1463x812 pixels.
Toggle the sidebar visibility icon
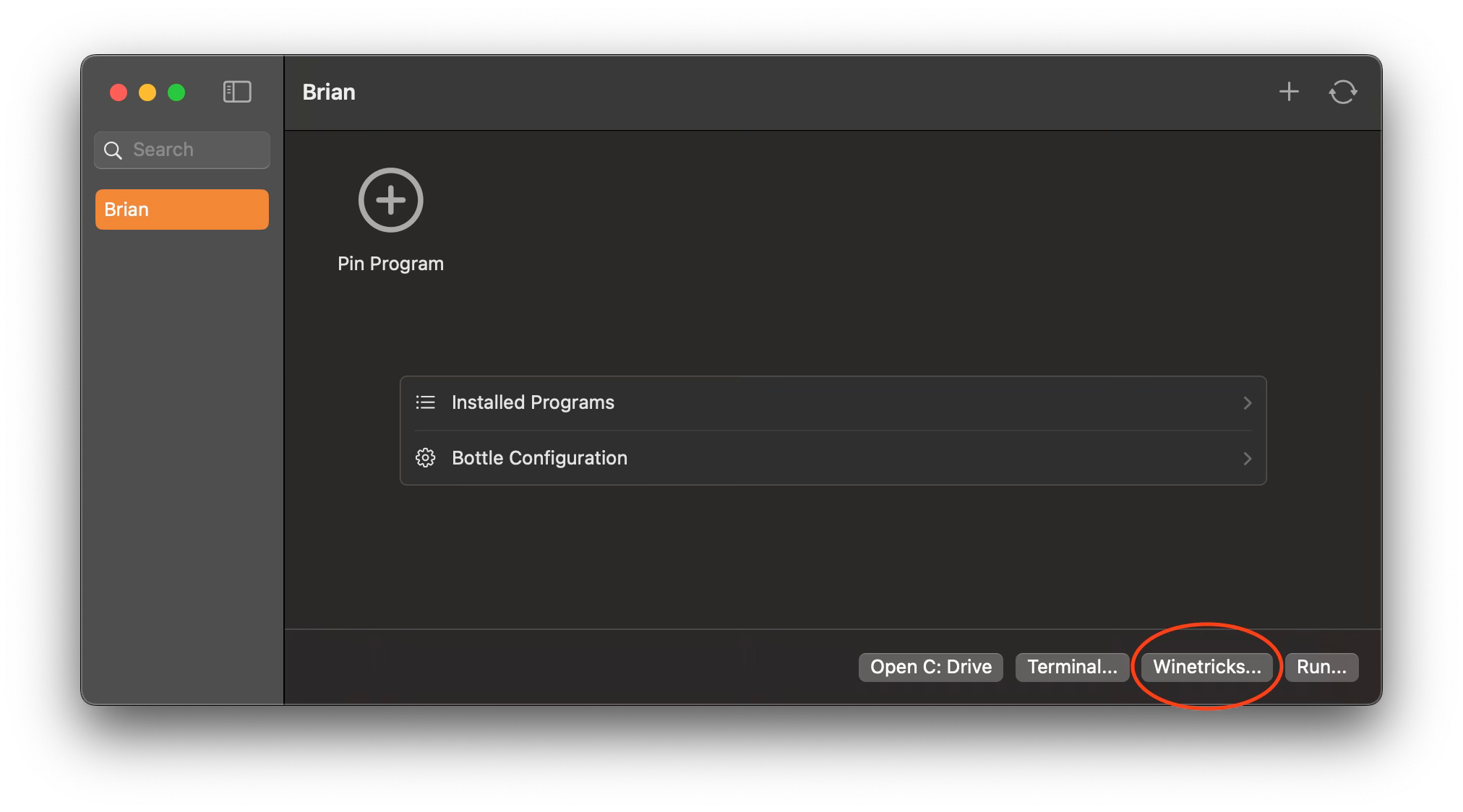pos(237,92)
